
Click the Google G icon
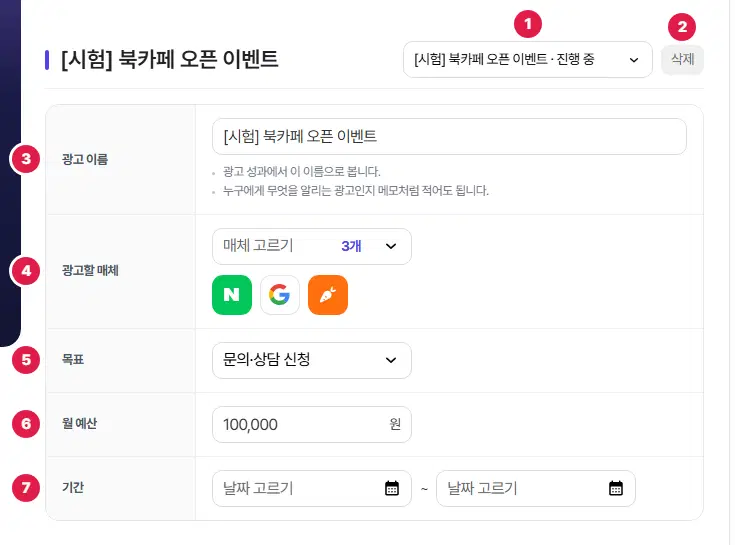280,295
